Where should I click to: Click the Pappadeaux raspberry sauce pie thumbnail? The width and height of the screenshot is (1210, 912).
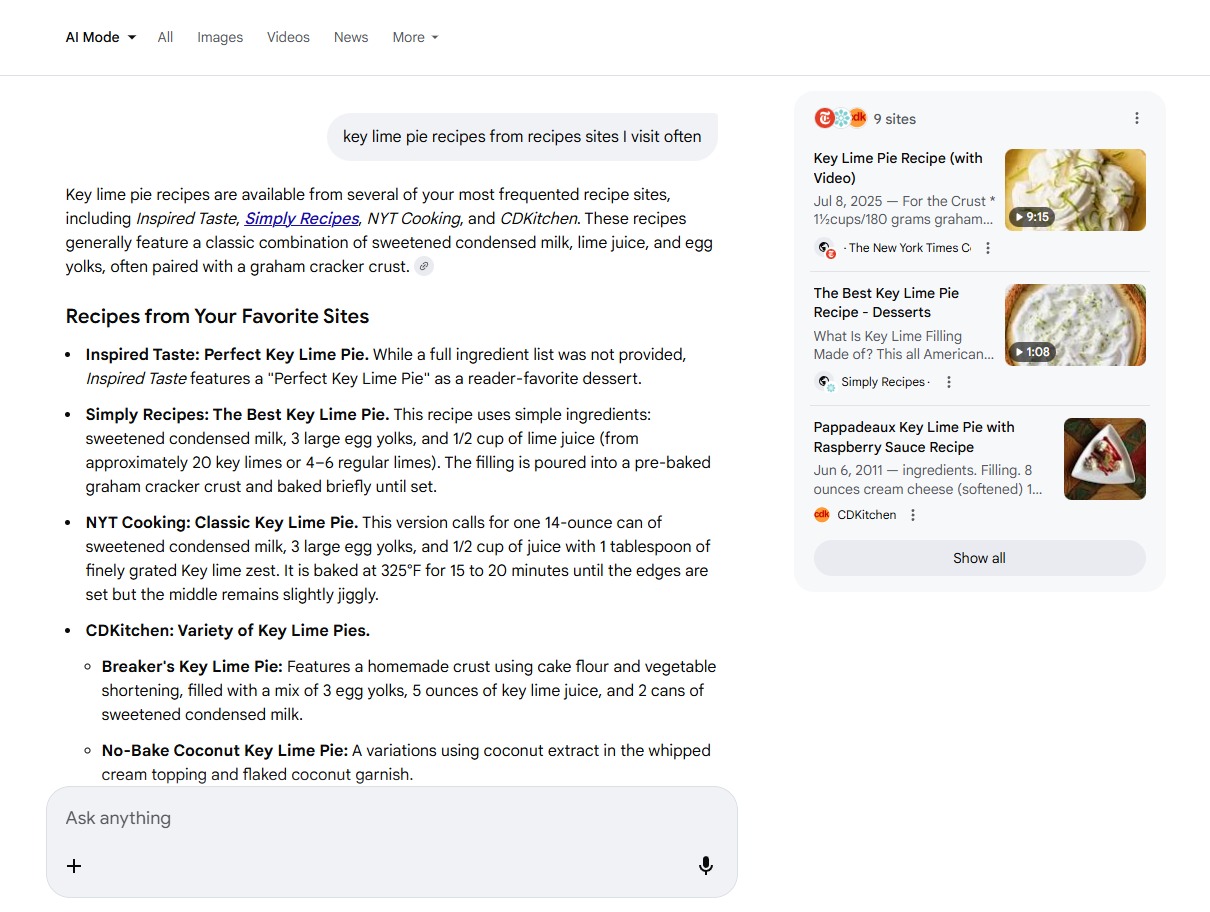1105,458
